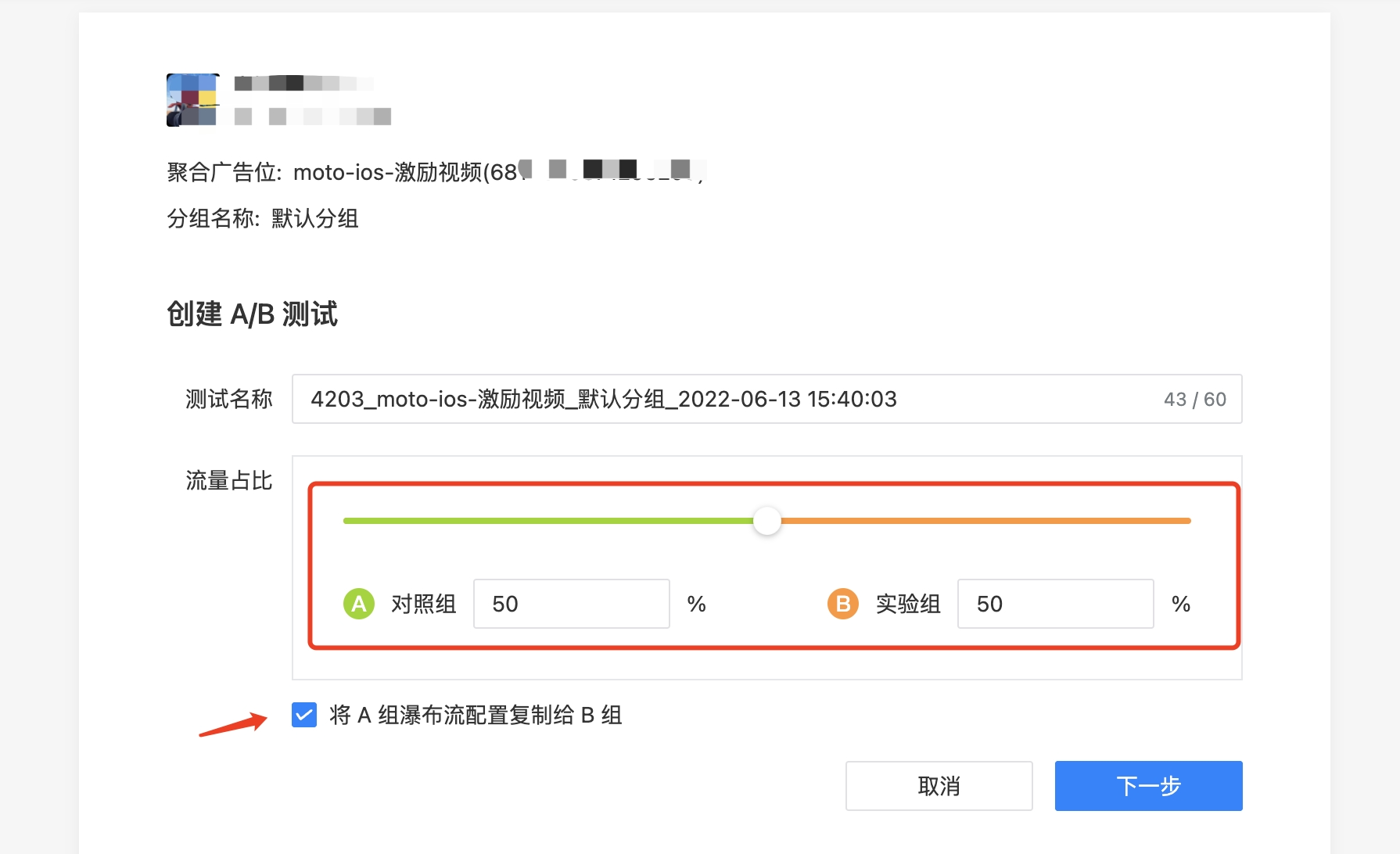
Task: Click the green A 对照组 badge icon
Action: pos(358,603)
